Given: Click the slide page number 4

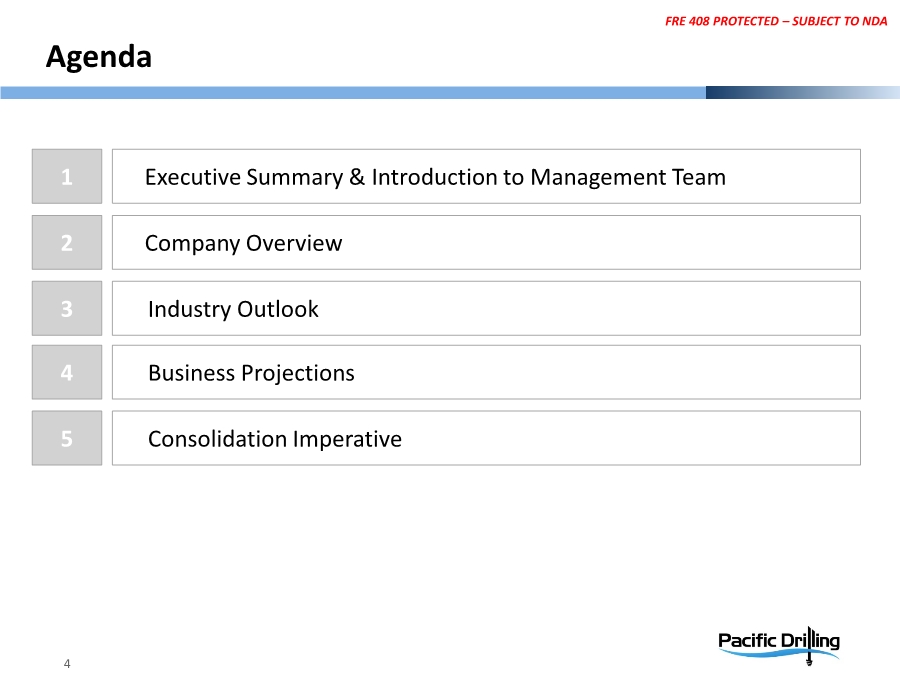Looking at the screenshot, I should pos(66,664).
